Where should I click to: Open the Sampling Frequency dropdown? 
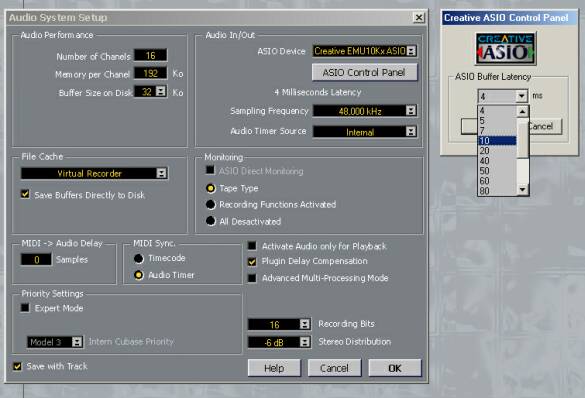pyautogui.click(x=411, y=110)
